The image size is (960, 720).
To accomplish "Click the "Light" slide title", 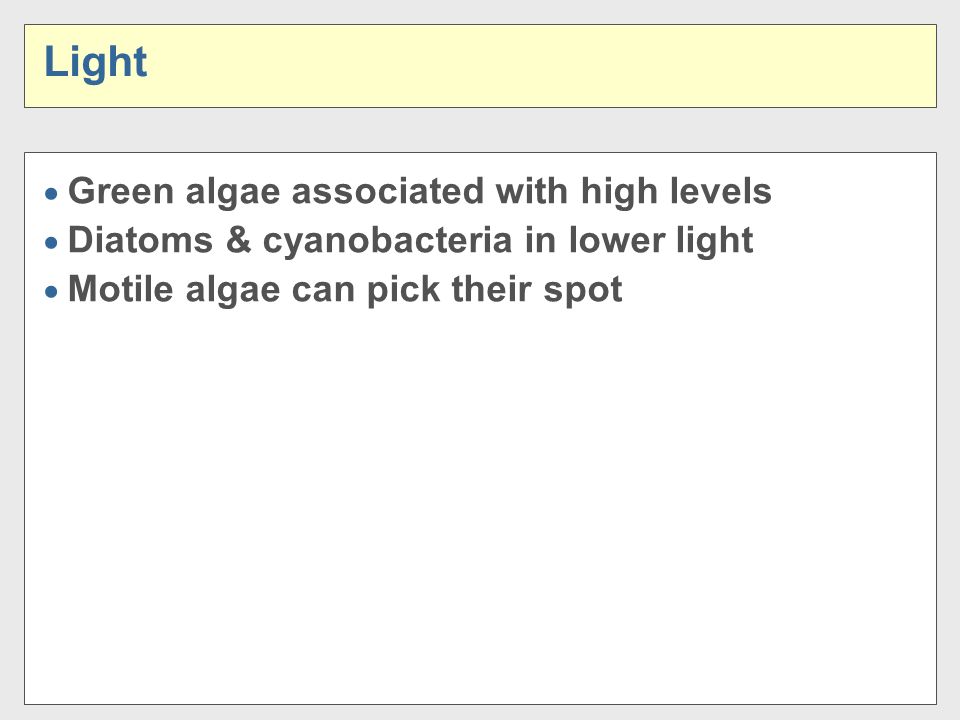I will coord(96,63).
